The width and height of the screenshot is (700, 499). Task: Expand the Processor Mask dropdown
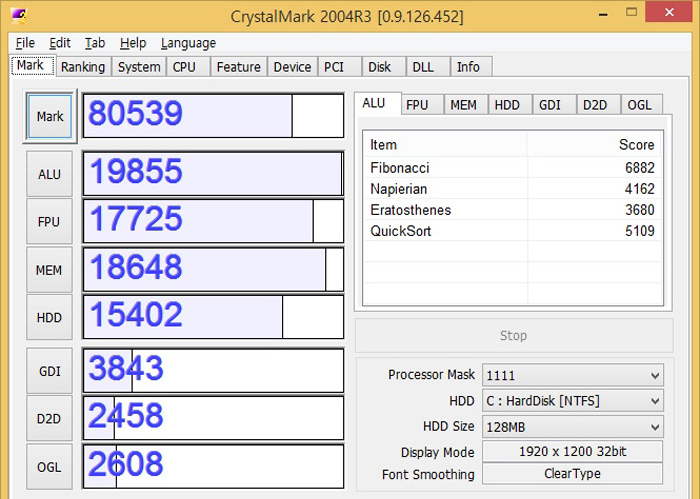tap(573, 375)
